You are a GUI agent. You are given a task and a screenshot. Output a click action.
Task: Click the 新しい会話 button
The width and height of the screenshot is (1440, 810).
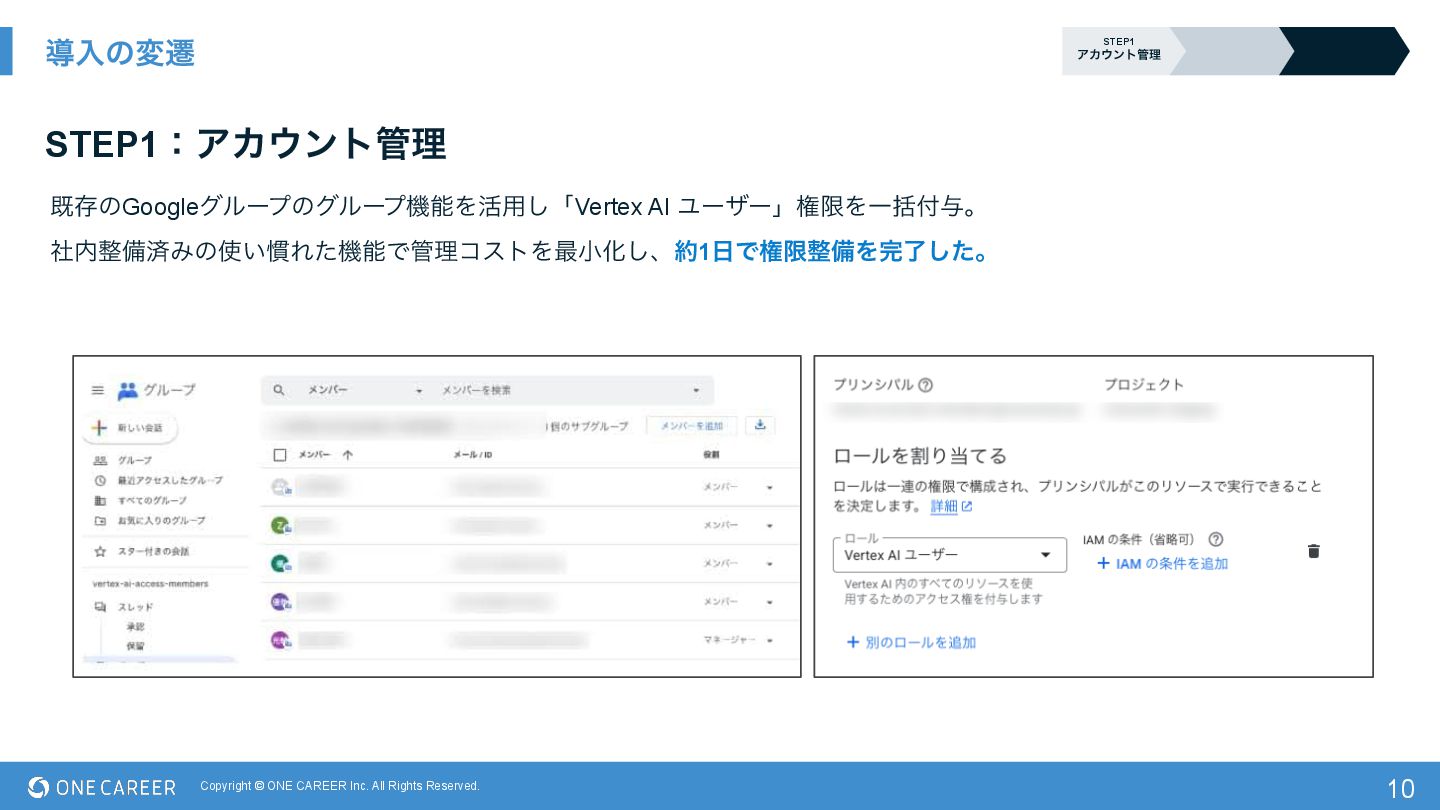(x=130, y=428)
